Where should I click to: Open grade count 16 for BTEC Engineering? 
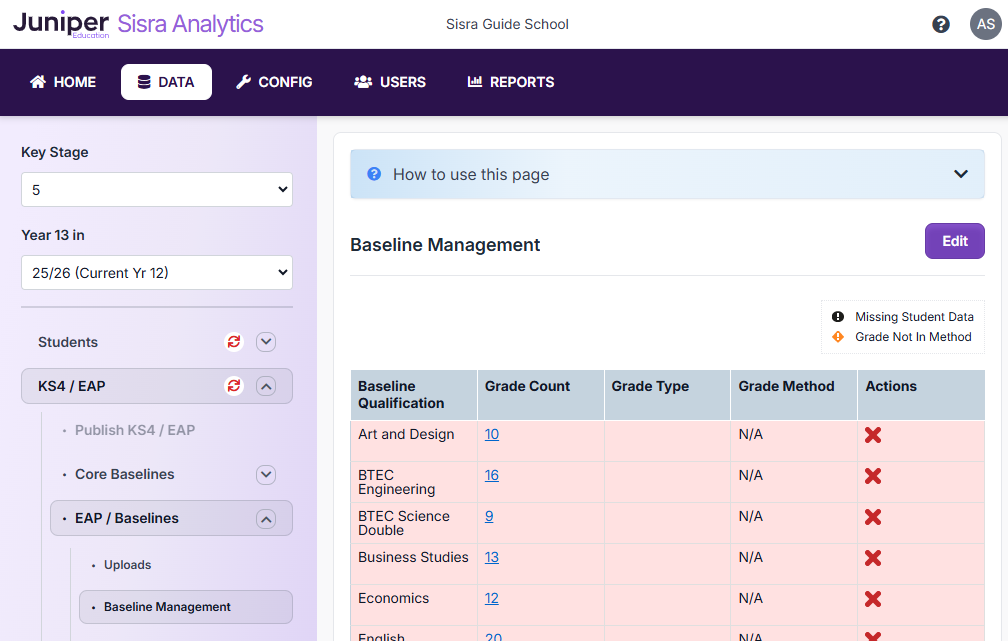(x=491, y=474)
